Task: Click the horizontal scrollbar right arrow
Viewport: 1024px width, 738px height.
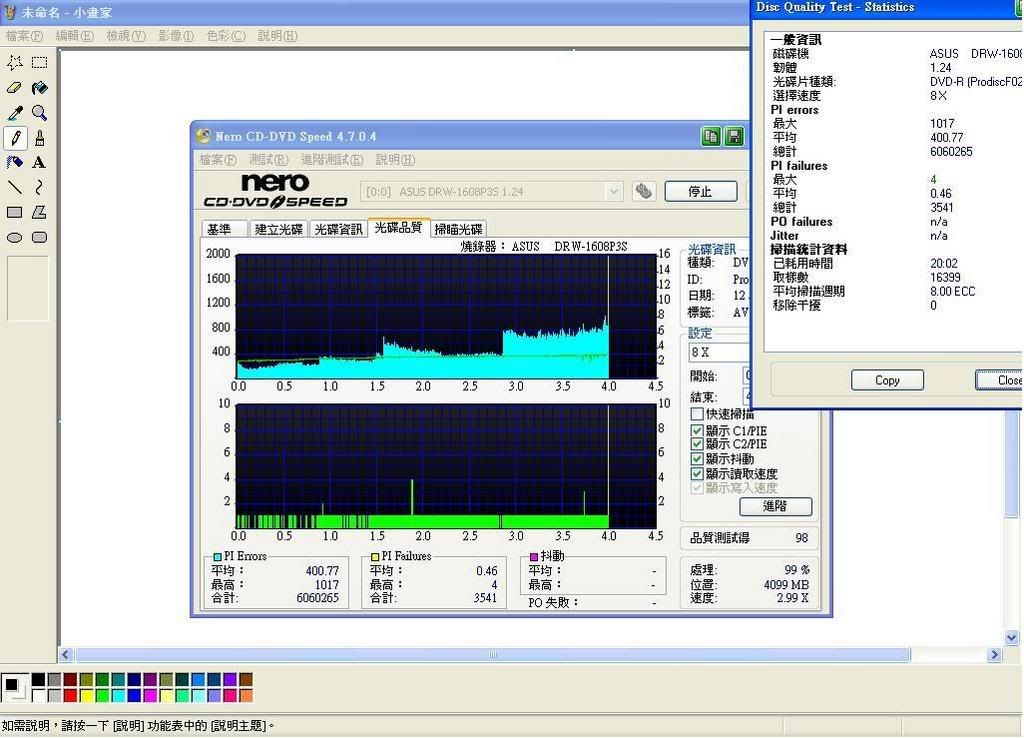Action: pyautogui.click(x=994, y=655)
